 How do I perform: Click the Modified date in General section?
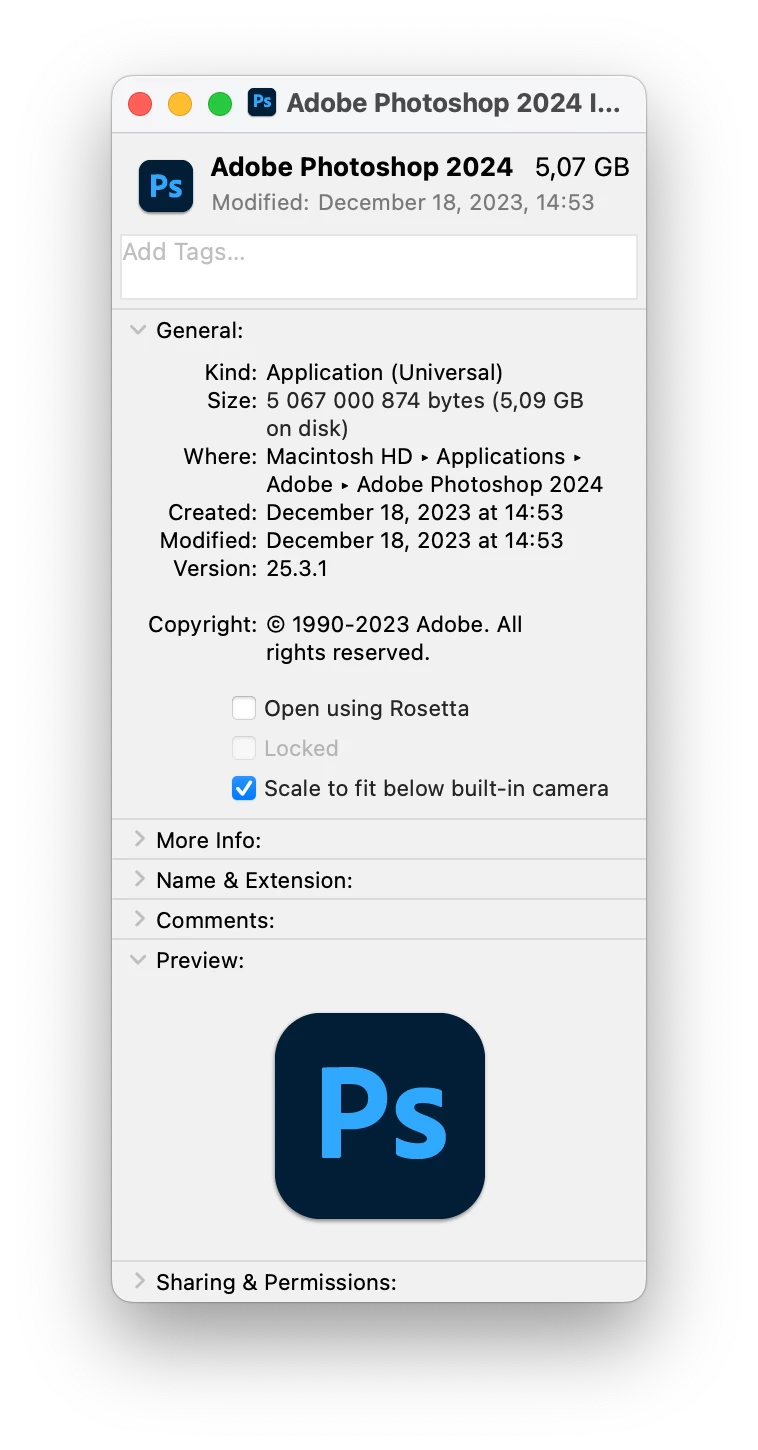(415, 541)
